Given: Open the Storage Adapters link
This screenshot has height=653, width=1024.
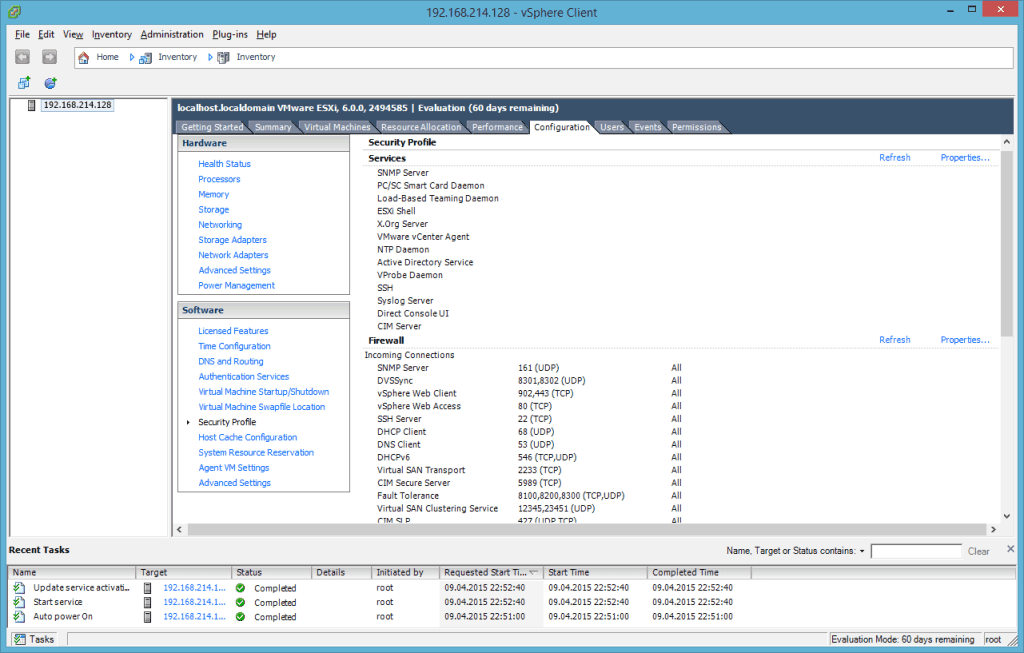Looking at the screenshot, I should [x=232, y=240].
